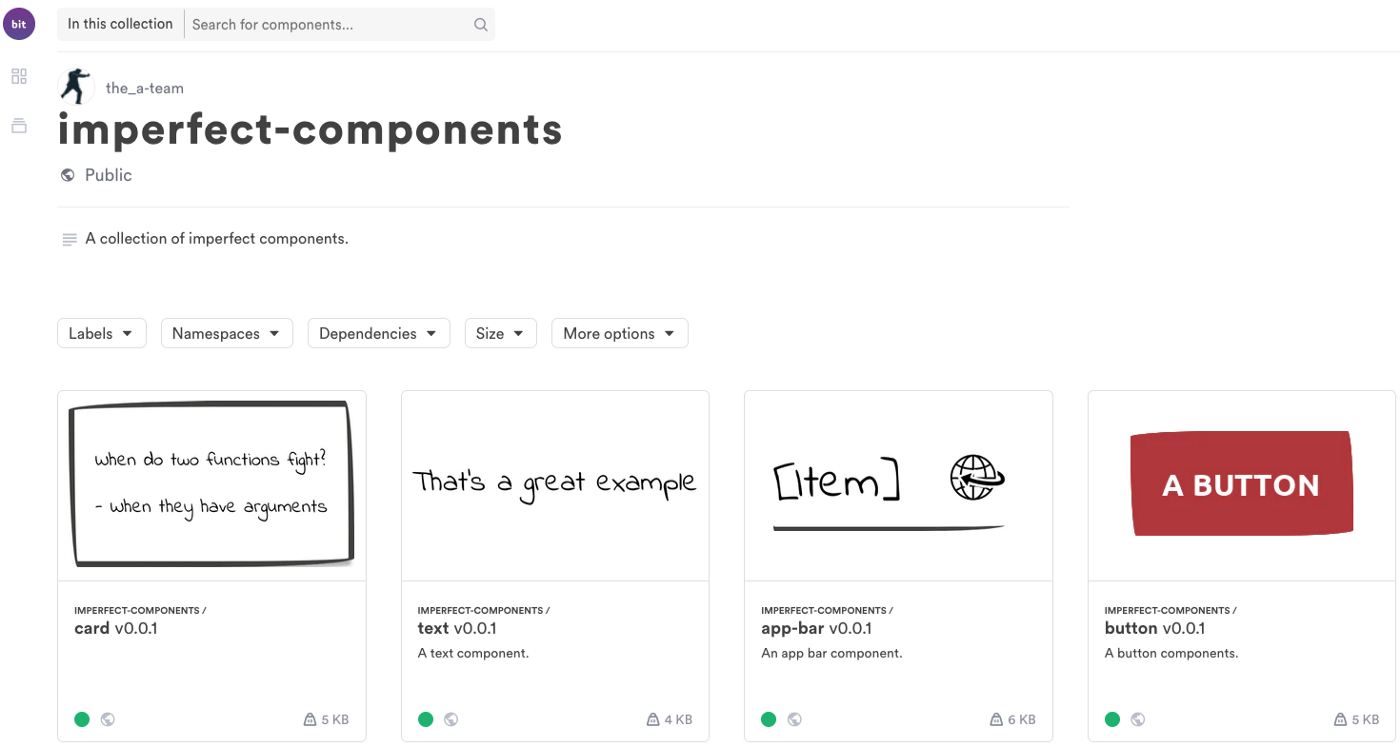The height and width of the screenshot is (746, 1400).
Task: Open the the_a-team owner link
Action: 145,88
